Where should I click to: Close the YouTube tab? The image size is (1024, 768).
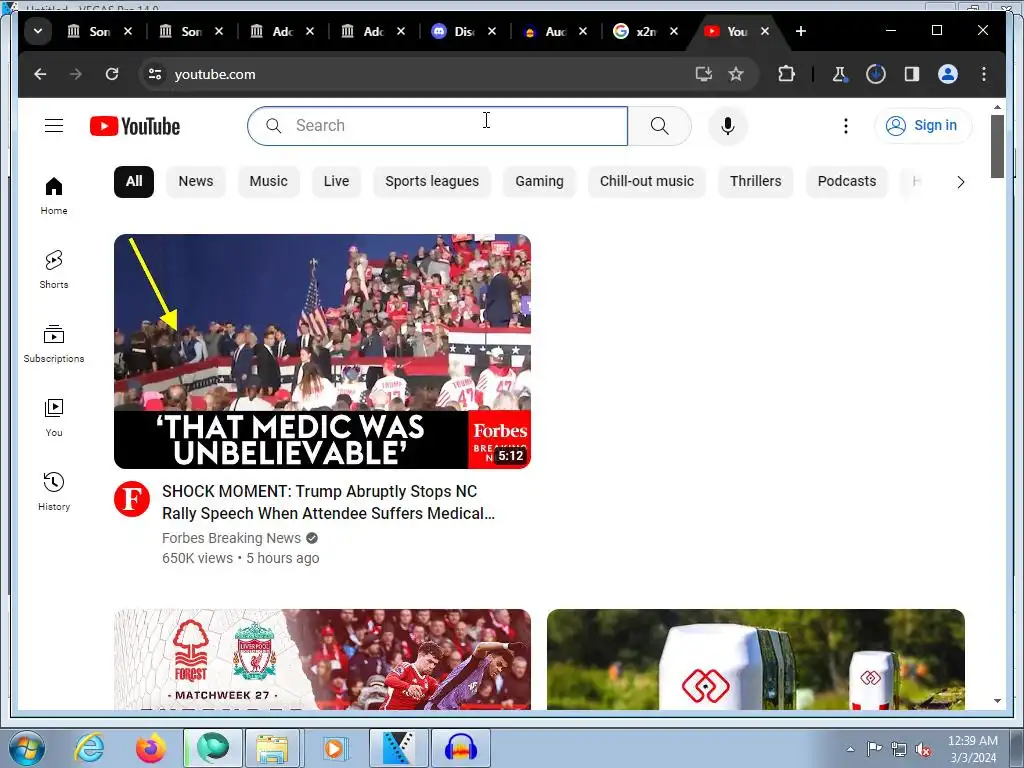(765, 31)
